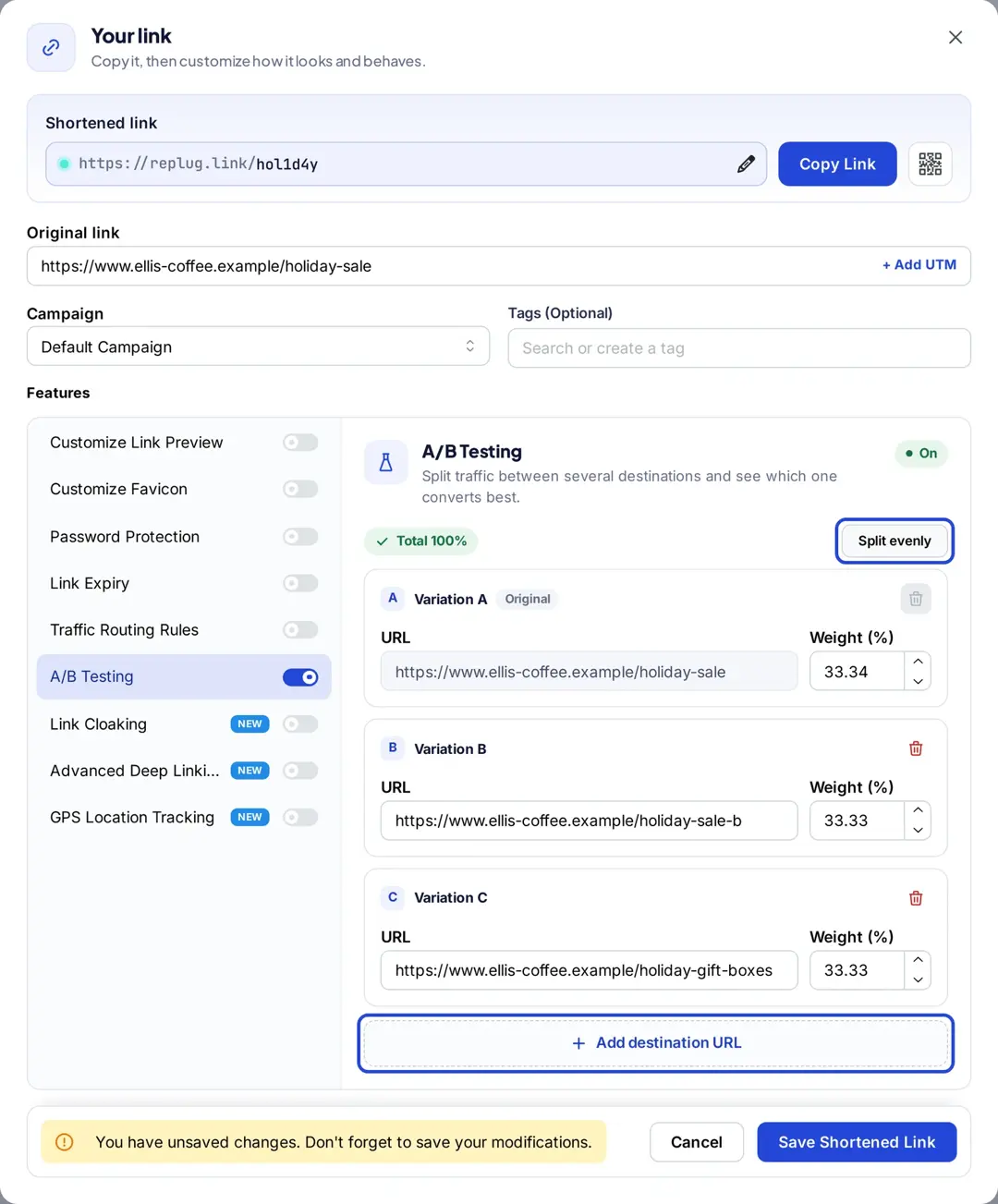
Task: Click the pencil edit icon in shortened link
Action: [746, 164]
